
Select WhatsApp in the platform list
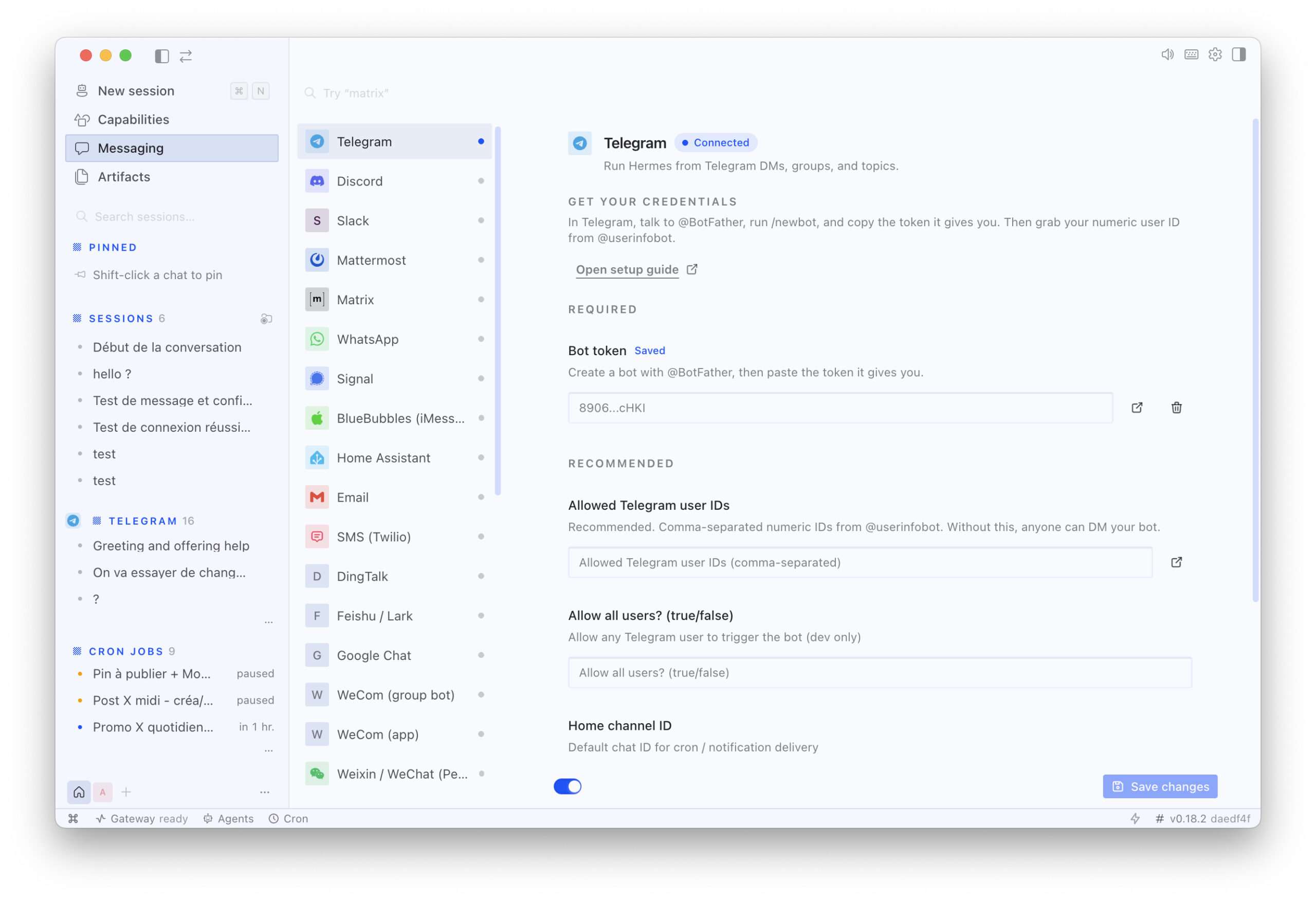click(395, 339)
